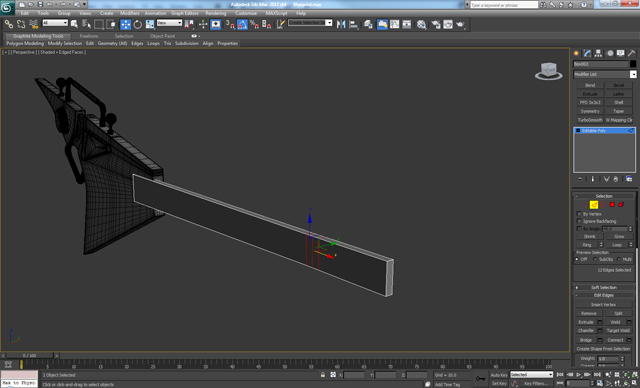
Task: Select the Off preview selection radio
Action: (x=577, y=259)
